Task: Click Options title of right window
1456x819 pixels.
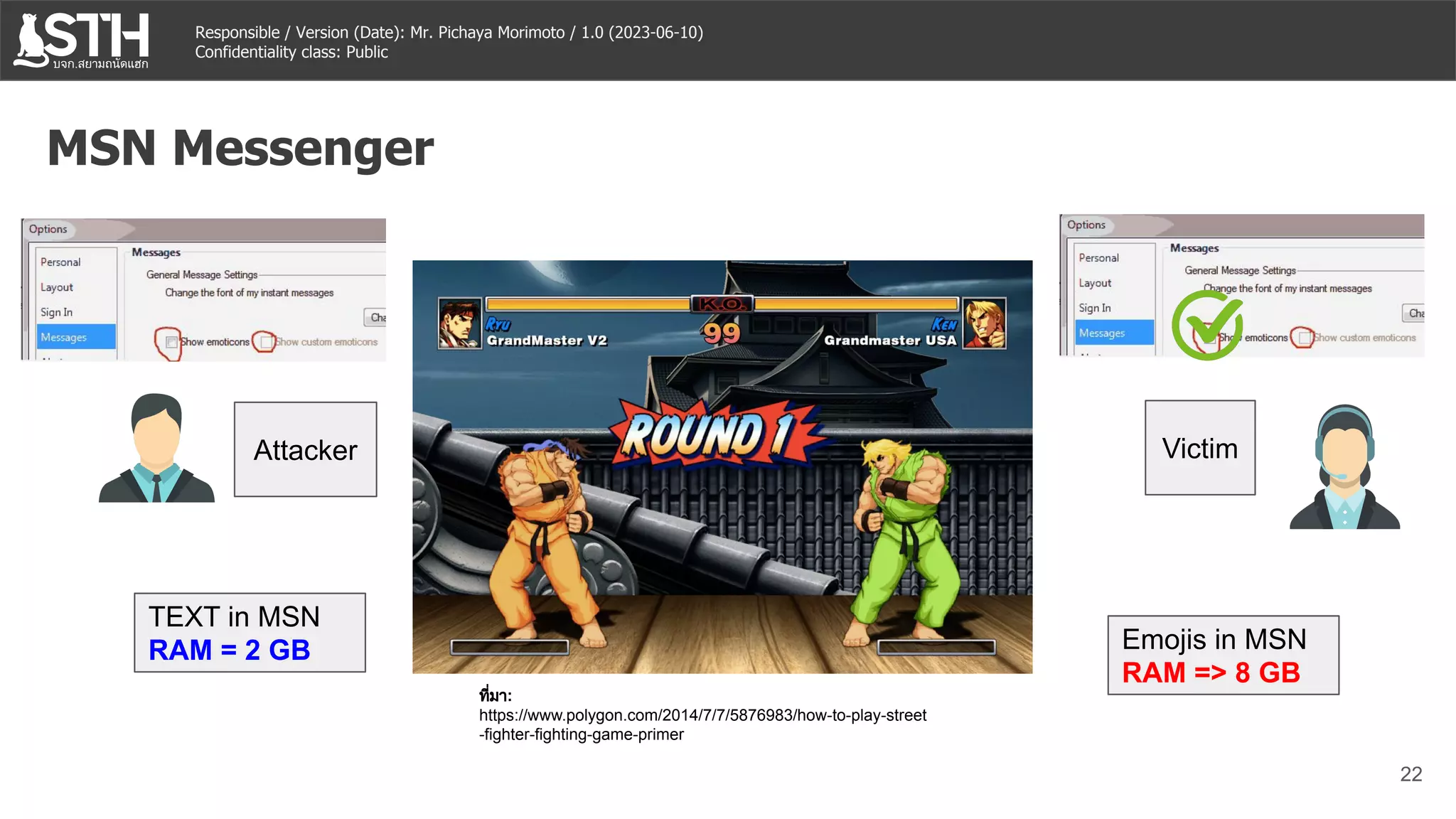Action: coord(1086,225)
